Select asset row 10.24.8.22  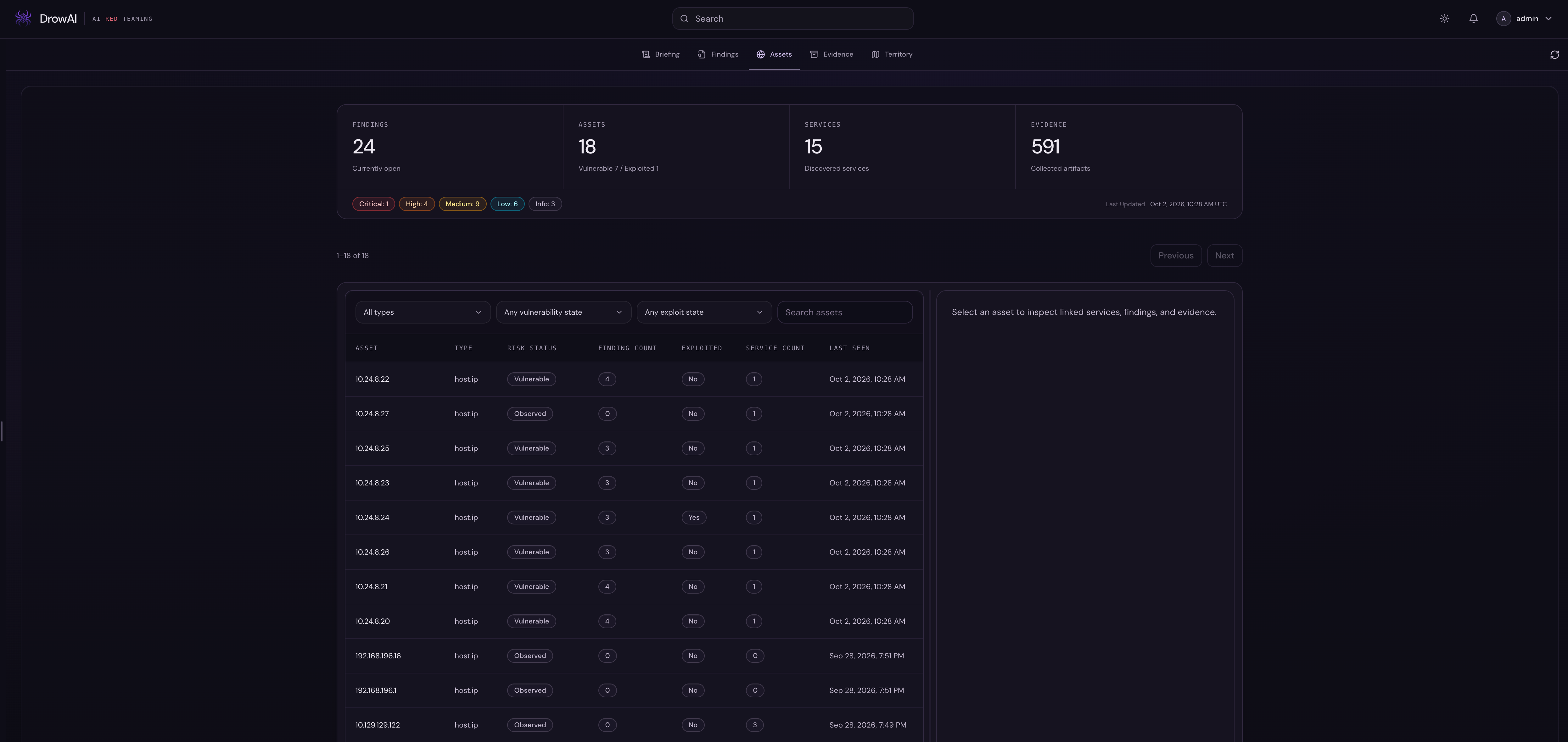[x=634, y=379]
